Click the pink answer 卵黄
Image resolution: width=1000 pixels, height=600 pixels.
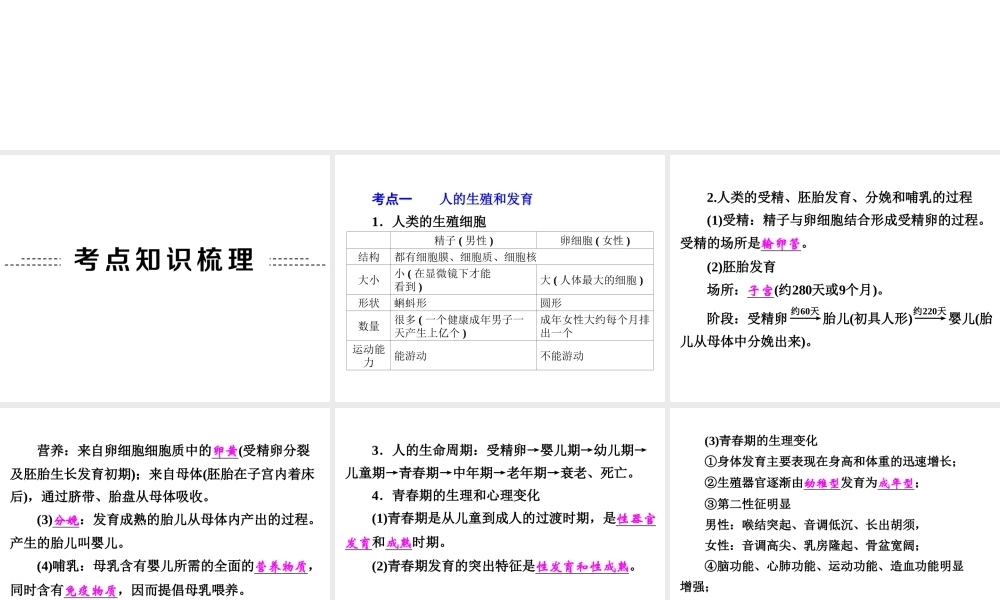pyautogui.click(x=225, y=451)
